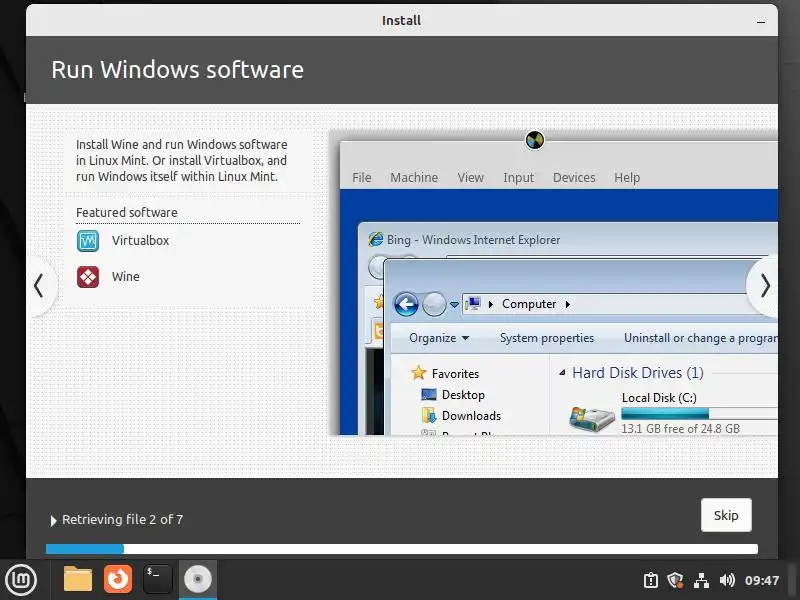800x600 pixels.
Task: Click the Organize dropdown in the screenshot
Action: pos(439,338)
